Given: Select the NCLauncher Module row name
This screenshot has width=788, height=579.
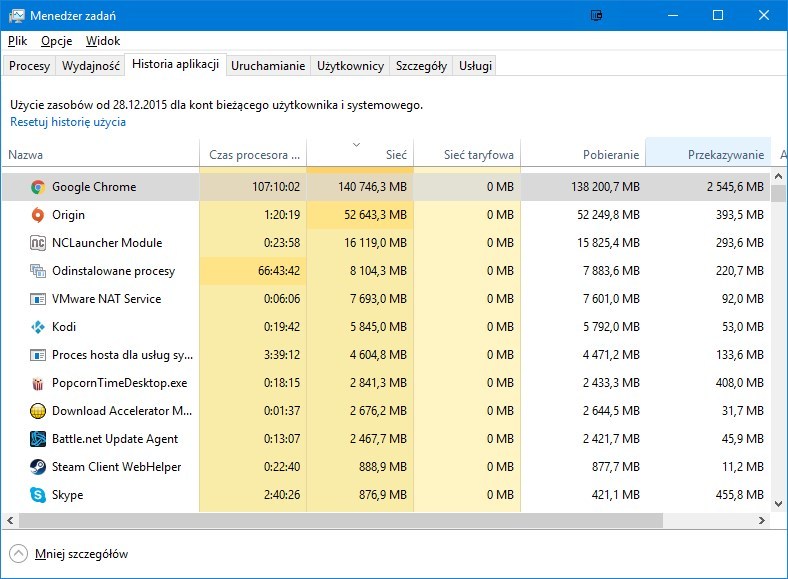Looking at the screenshot, I should pyautogui.click(x=107, y=243).
